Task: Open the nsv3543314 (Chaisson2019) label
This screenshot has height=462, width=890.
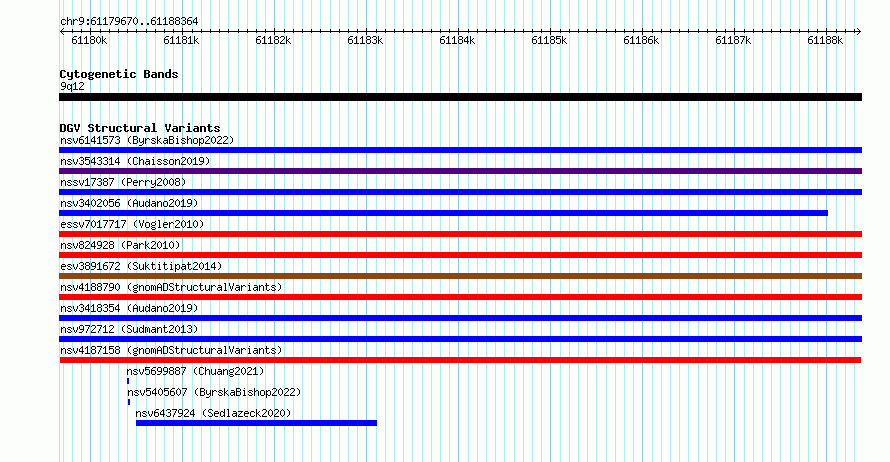Action: 135,161
